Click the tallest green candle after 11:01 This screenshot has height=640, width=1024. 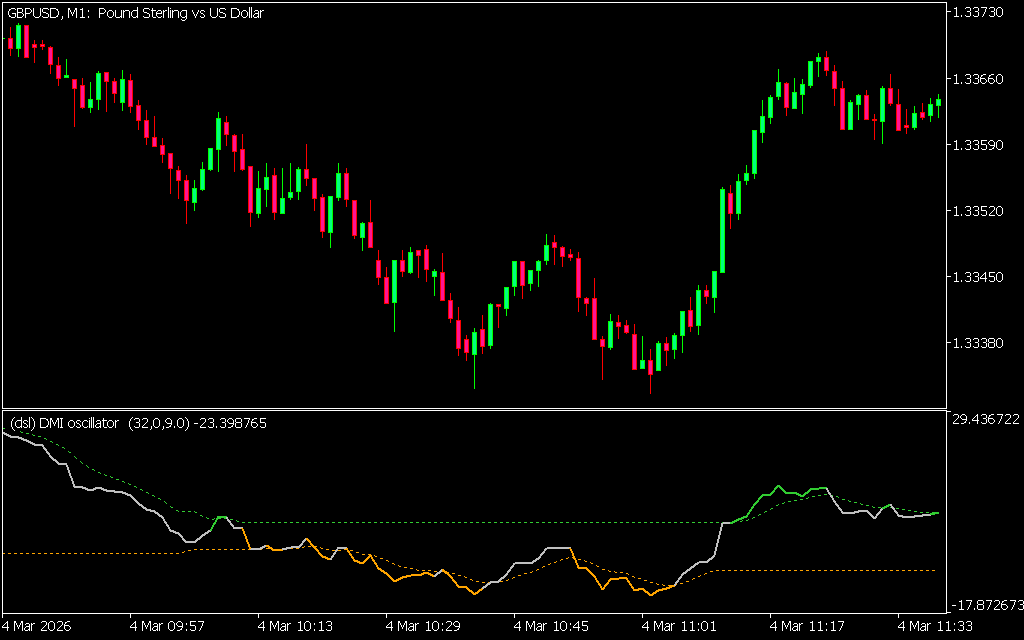click(723, 230)
